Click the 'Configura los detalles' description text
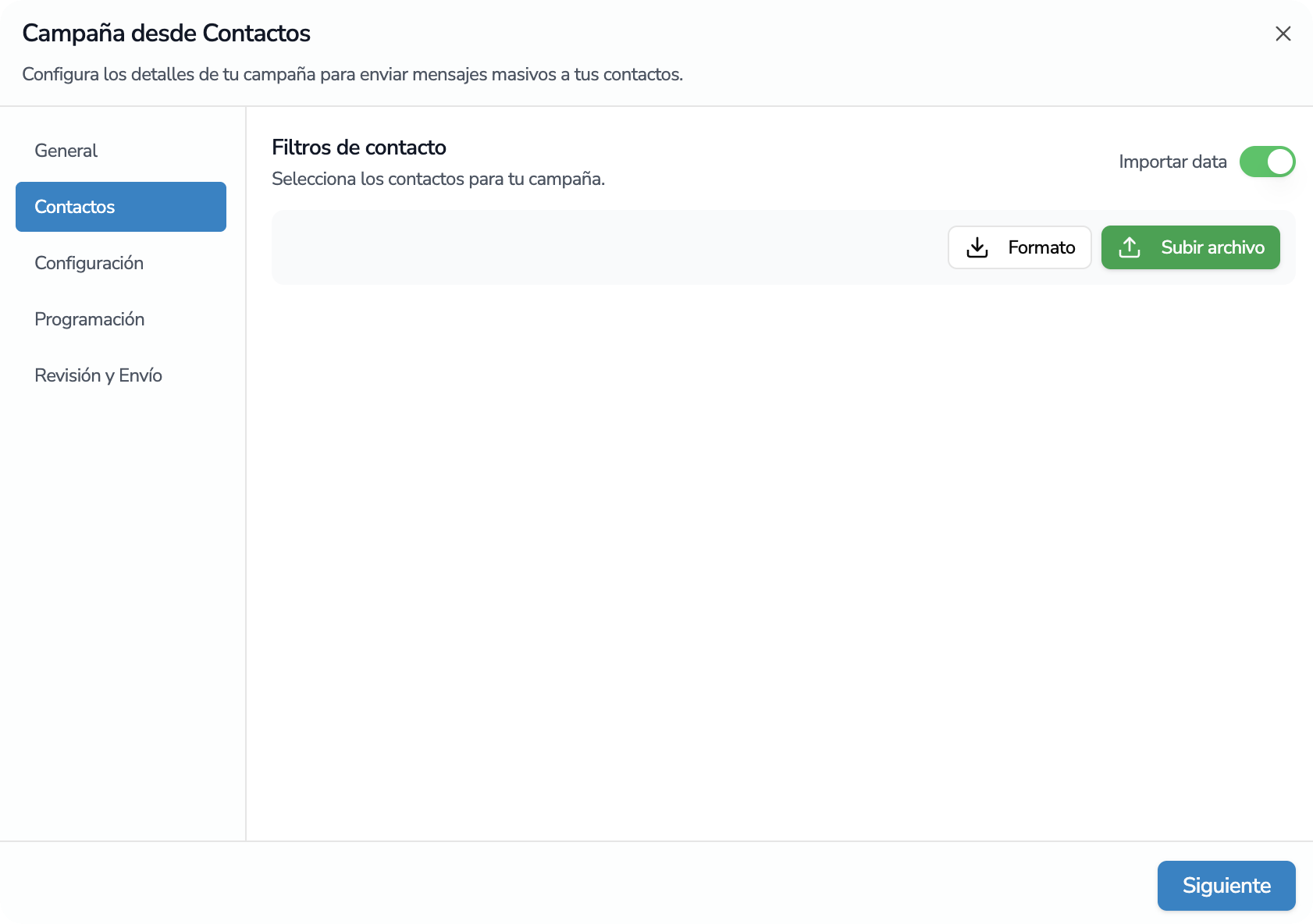Viewport: 1313px width, 924px height. [x=352, y=74]
